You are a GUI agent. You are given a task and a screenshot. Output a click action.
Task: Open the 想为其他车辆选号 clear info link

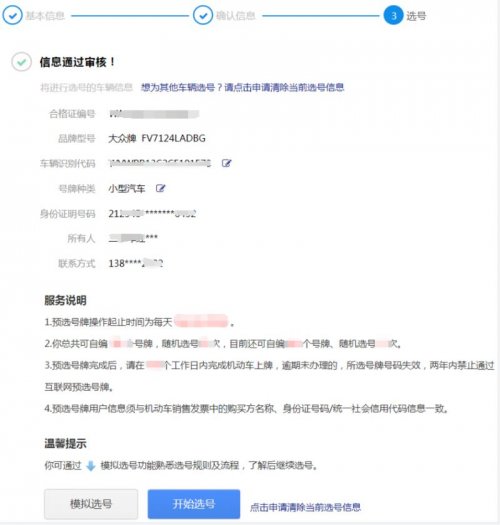click(242, 88)
